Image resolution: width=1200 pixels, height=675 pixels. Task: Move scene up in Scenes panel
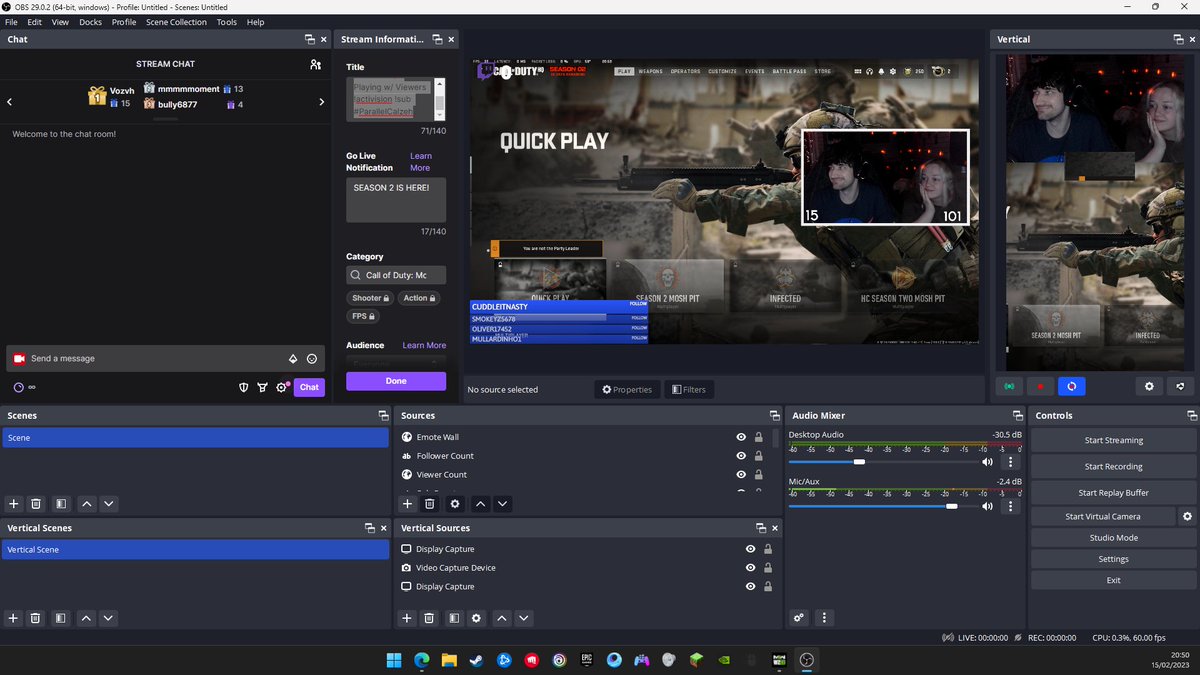coord(86,504)
